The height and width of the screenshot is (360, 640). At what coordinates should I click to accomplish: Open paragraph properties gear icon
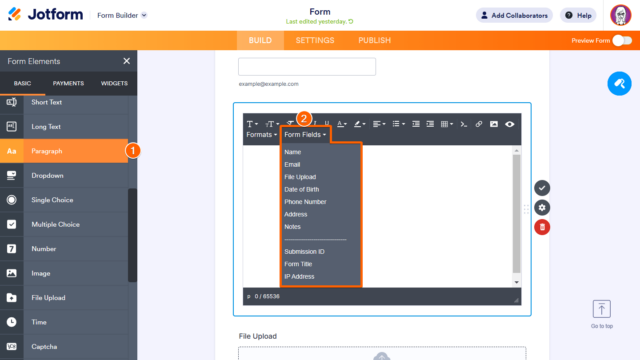coord(542,207)
